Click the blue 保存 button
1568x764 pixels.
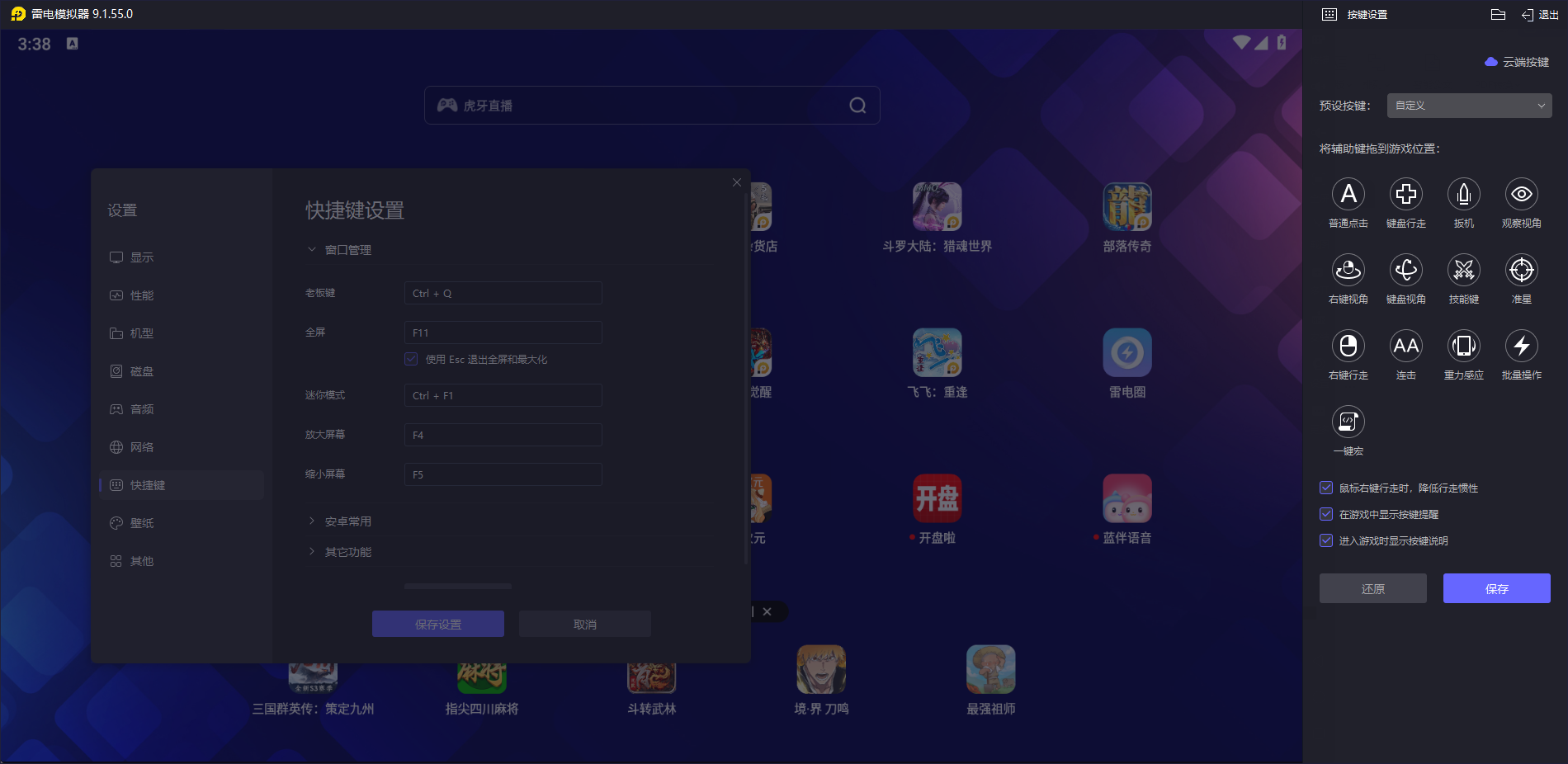pos(1497,588)
